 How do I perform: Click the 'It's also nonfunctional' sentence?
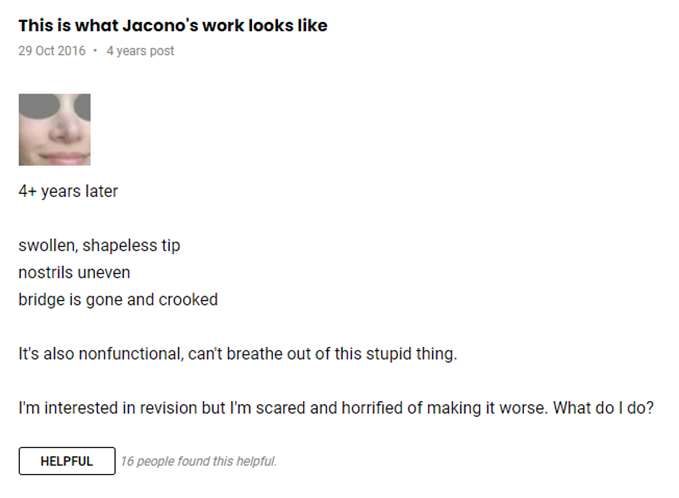pos(238,354)
